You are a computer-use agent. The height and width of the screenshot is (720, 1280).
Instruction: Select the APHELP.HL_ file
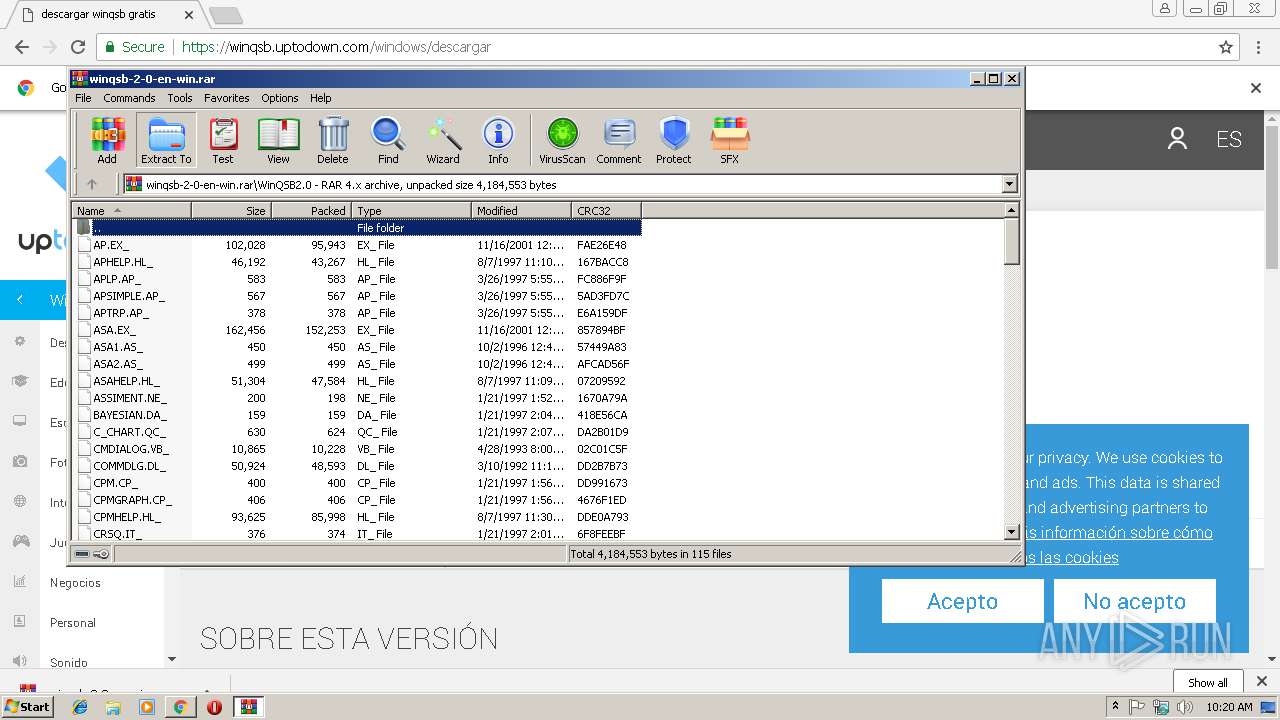tap(357, 262)
